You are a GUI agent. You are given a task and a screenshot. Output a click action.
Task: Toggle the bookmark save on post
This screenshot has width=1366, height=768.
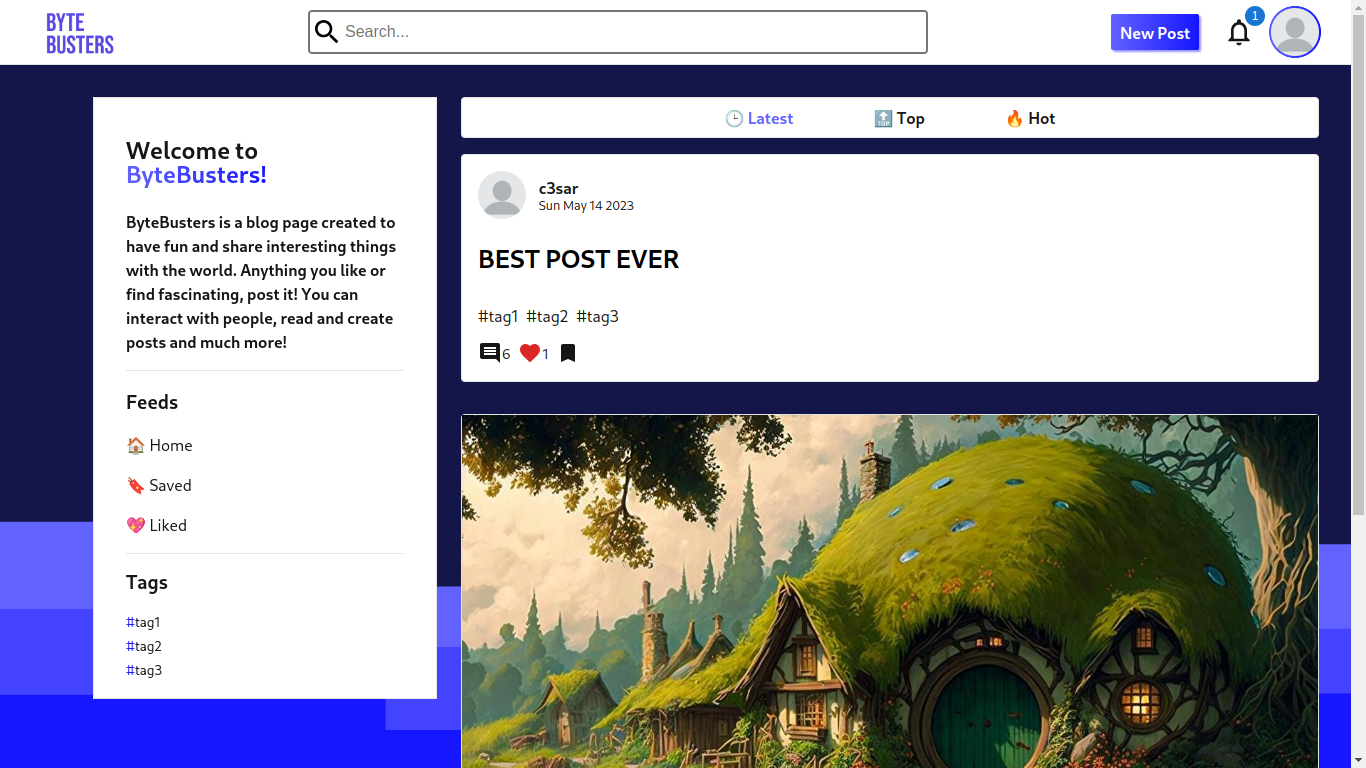tap(568, 353)
